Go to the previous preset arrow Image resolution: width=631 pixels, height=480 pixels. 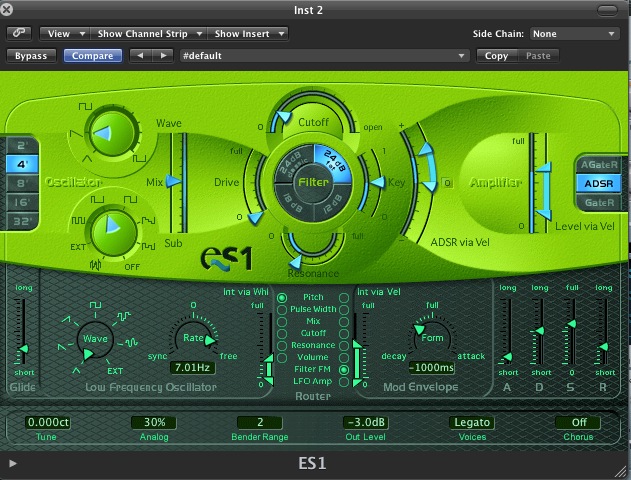(x=141, y=56)
